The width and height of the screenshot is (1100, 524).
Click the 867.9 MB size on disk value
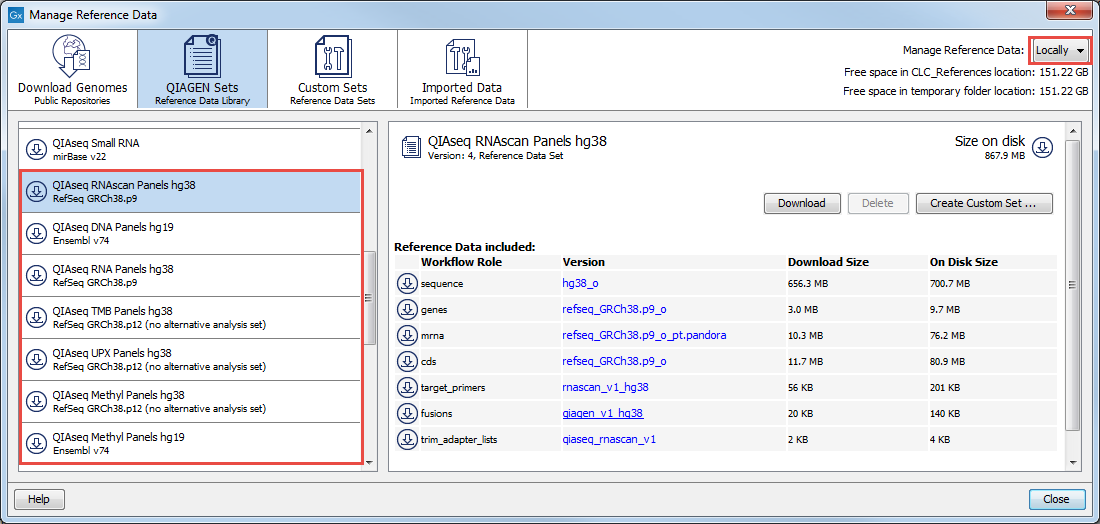tap(1005, 156)
